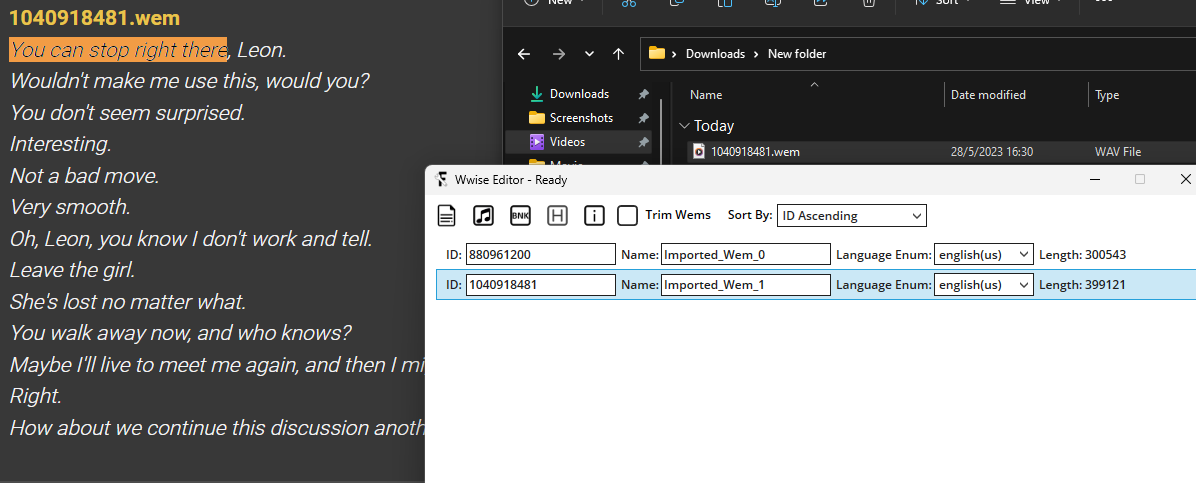Click the line 'Very smooth.'

[x=70, y=208]
